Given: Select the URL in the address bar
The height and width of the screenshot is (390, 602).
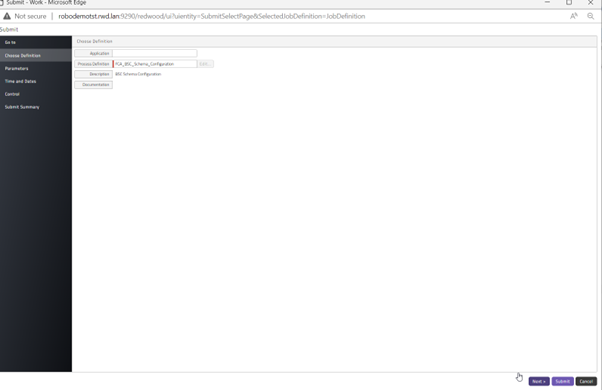Looking at the screenshot, I should click(x=212, y=16).
